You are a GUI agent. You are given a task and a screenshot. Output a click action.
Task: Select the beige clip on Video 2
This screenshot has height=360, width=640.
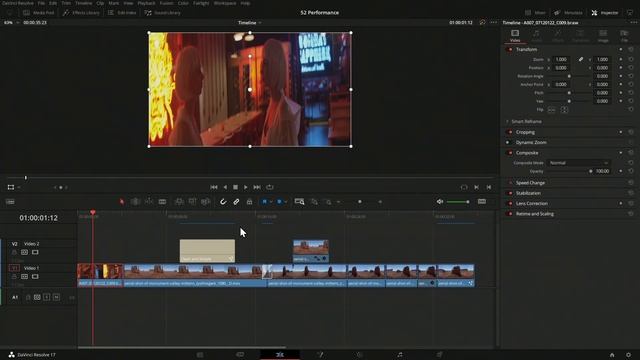(x=207, y=251)
